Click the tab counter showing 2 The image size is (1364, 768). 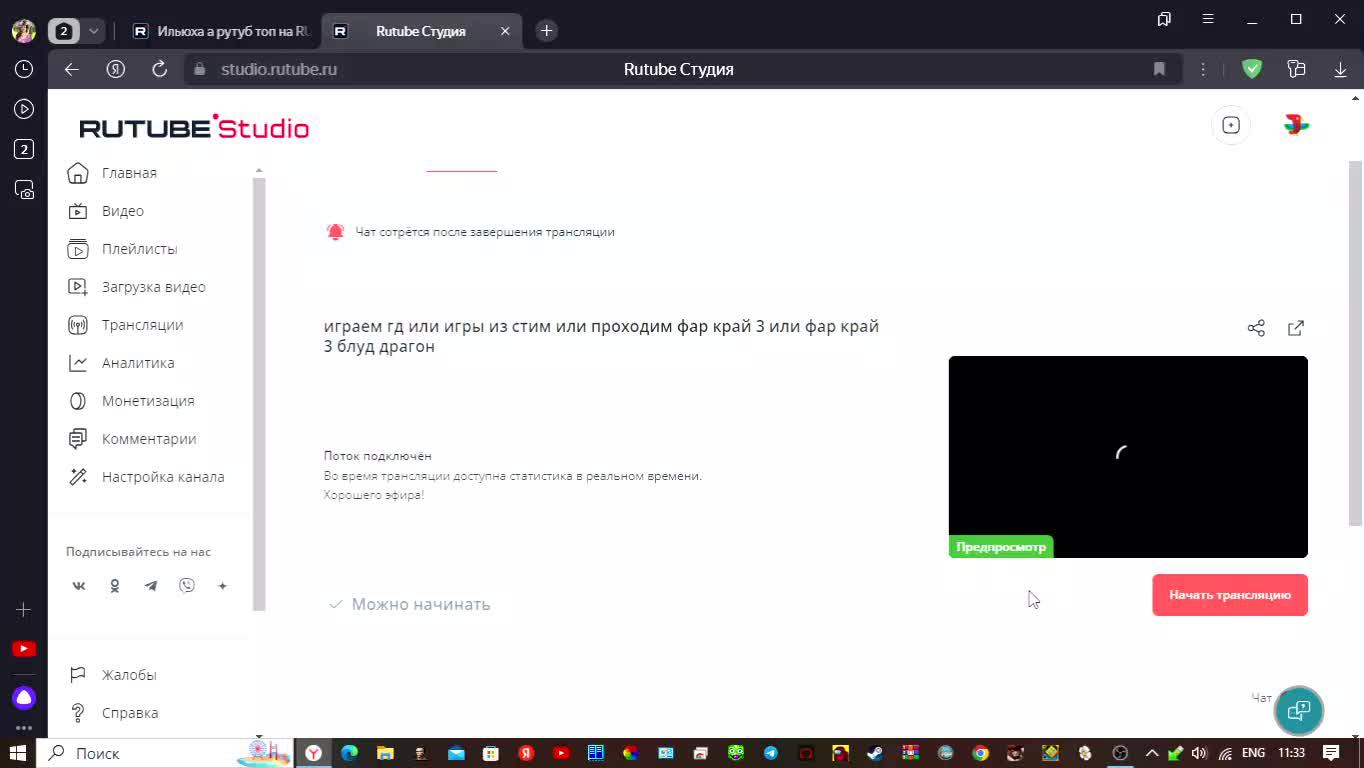click(x=64, y=31)
